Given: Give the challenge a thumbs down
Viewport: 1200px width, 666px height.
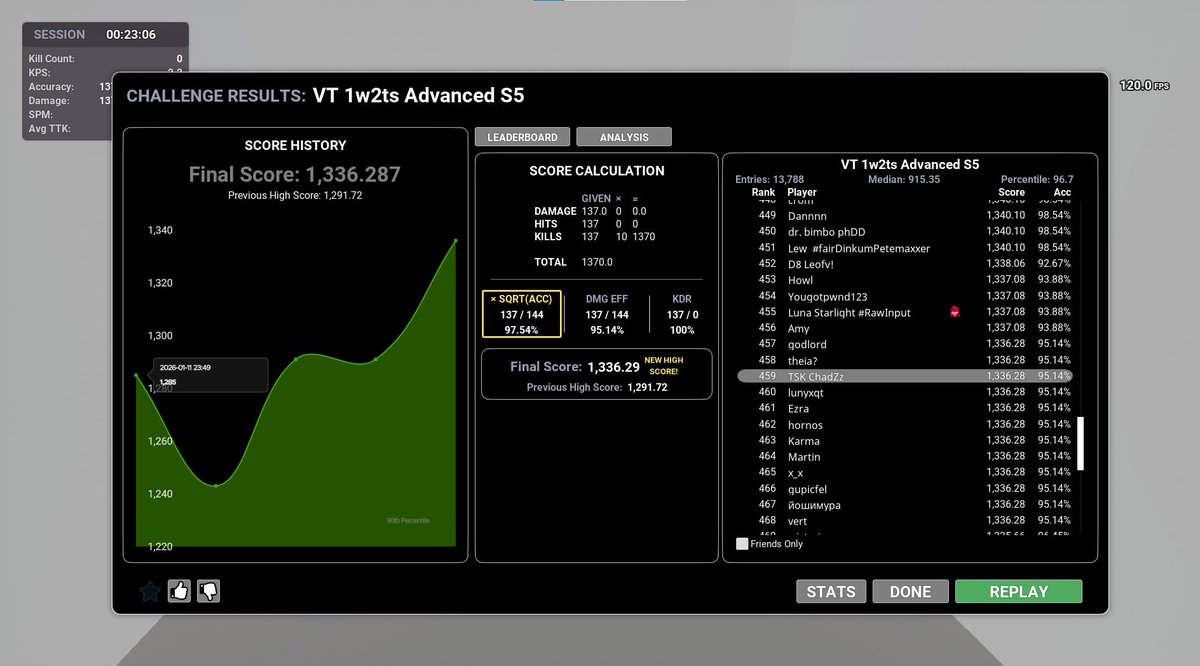Looking at the screenshot, I should coord(209,591).
